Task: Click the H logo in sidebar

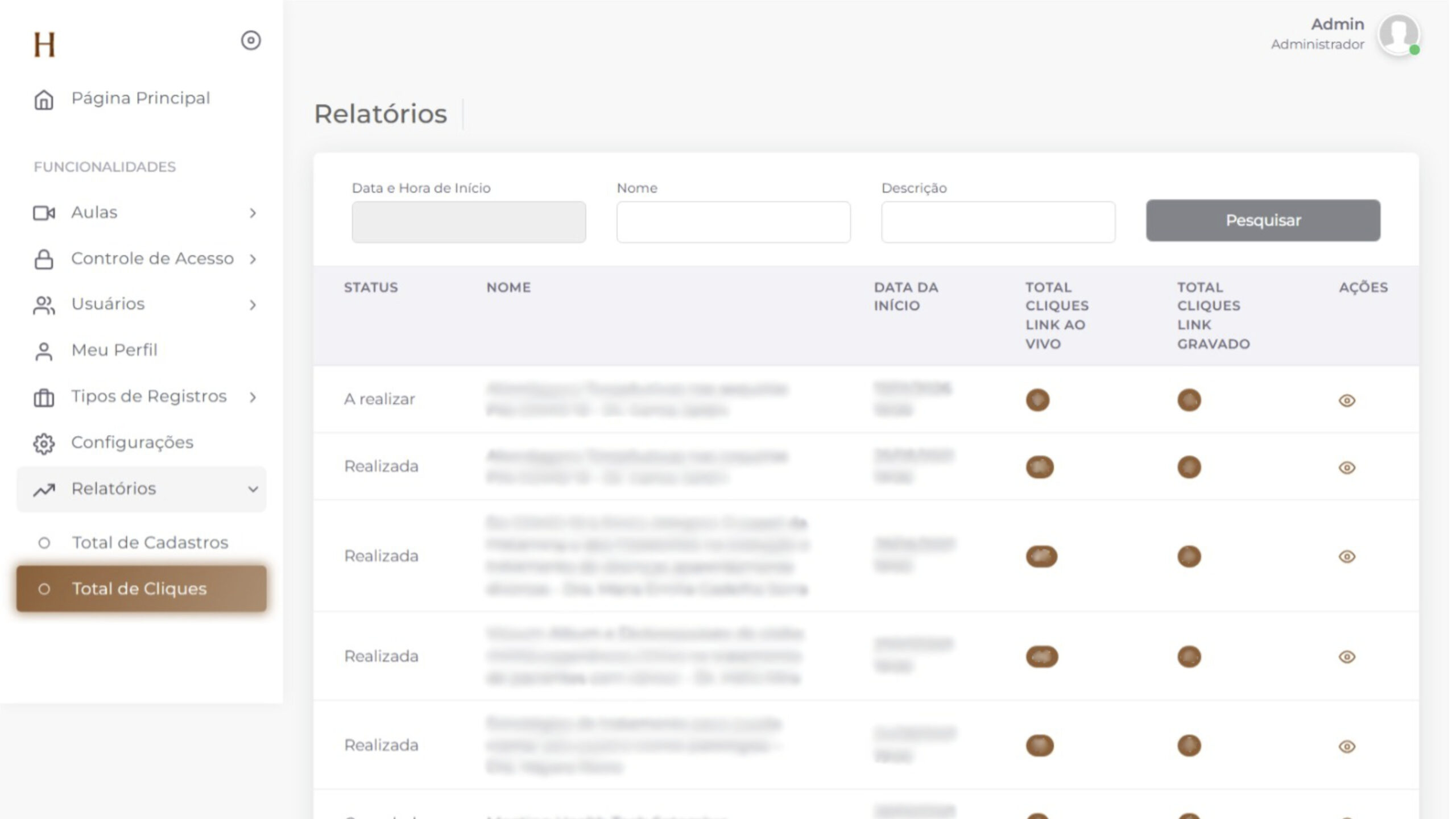Action: coord(44,44)
